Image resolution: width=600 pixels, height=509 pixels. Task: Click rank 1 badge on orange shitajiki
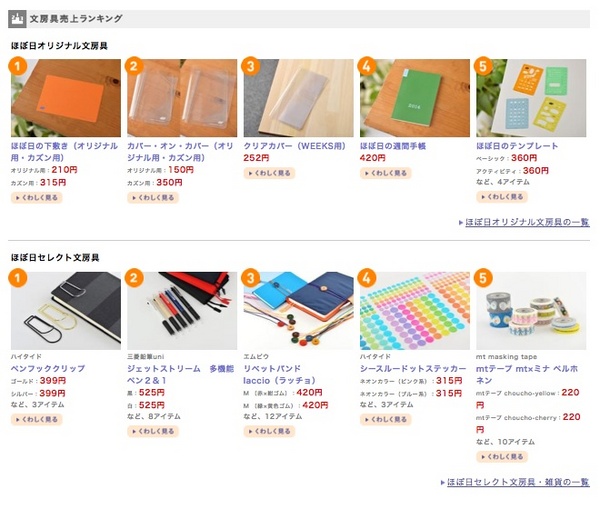pos(17,66)
